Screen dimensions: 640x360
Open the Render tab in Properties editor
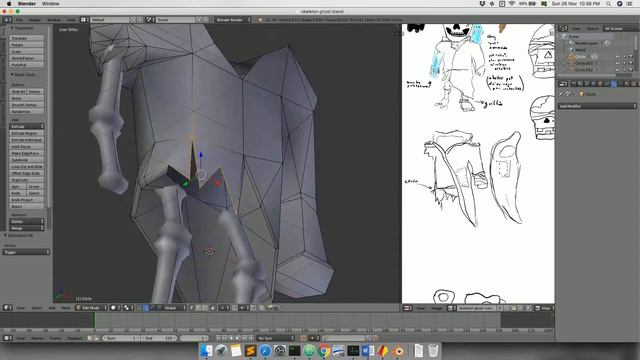coord(573,84)
